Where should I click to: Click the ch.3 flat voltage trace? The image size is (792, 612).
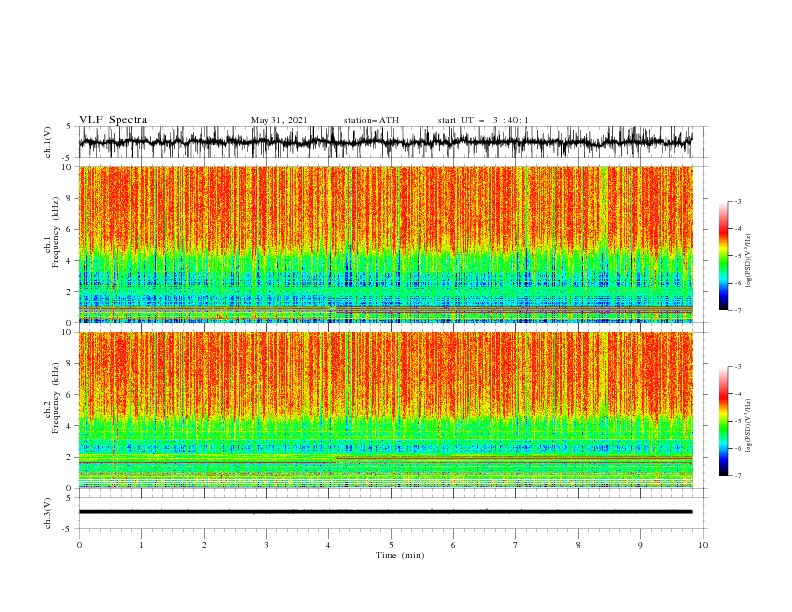tap(385, 512)
